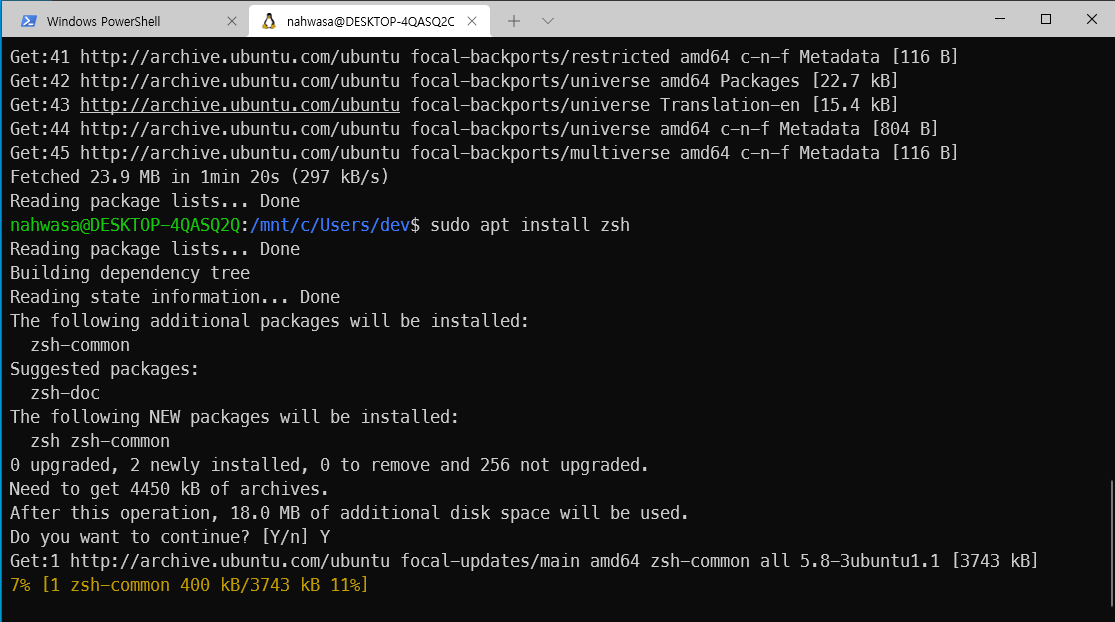1115x622 pixels.
Task: Select the nahwasa@DESKTOP-4QASQ2C Ubuntu tab
Action: pyautogui.click(x=369, y=21)
